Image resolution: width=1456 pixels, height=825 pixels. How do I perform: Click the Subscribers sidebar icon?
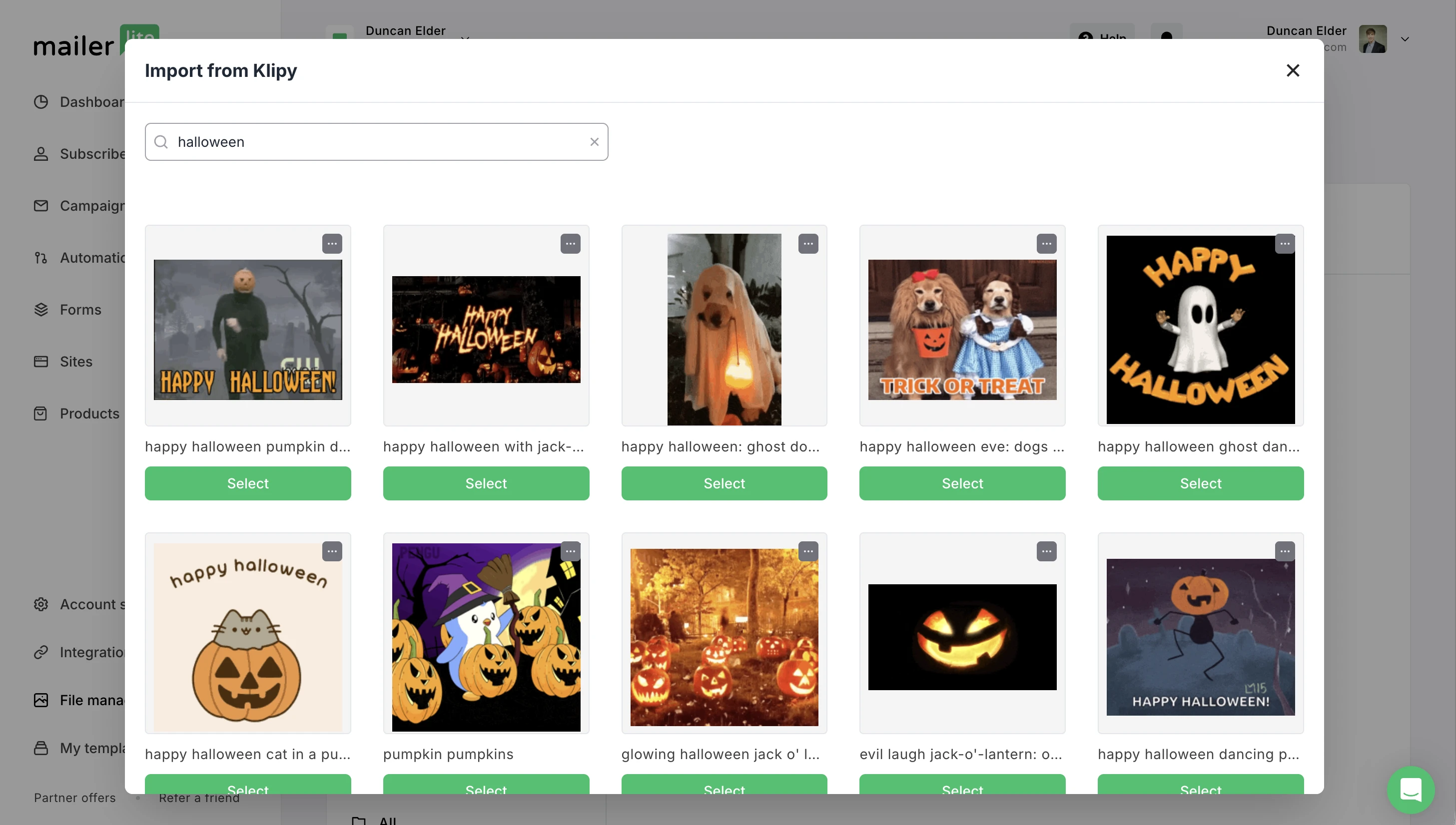click(41, 154)
